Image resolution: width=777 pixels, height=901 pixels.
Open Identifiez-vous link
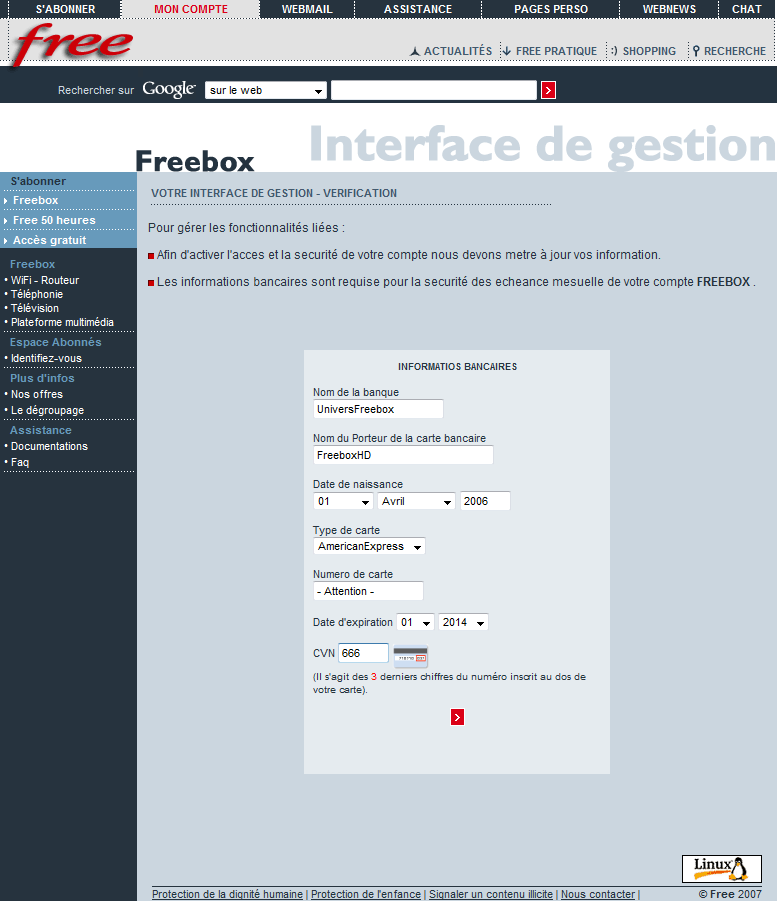(46, 359)
